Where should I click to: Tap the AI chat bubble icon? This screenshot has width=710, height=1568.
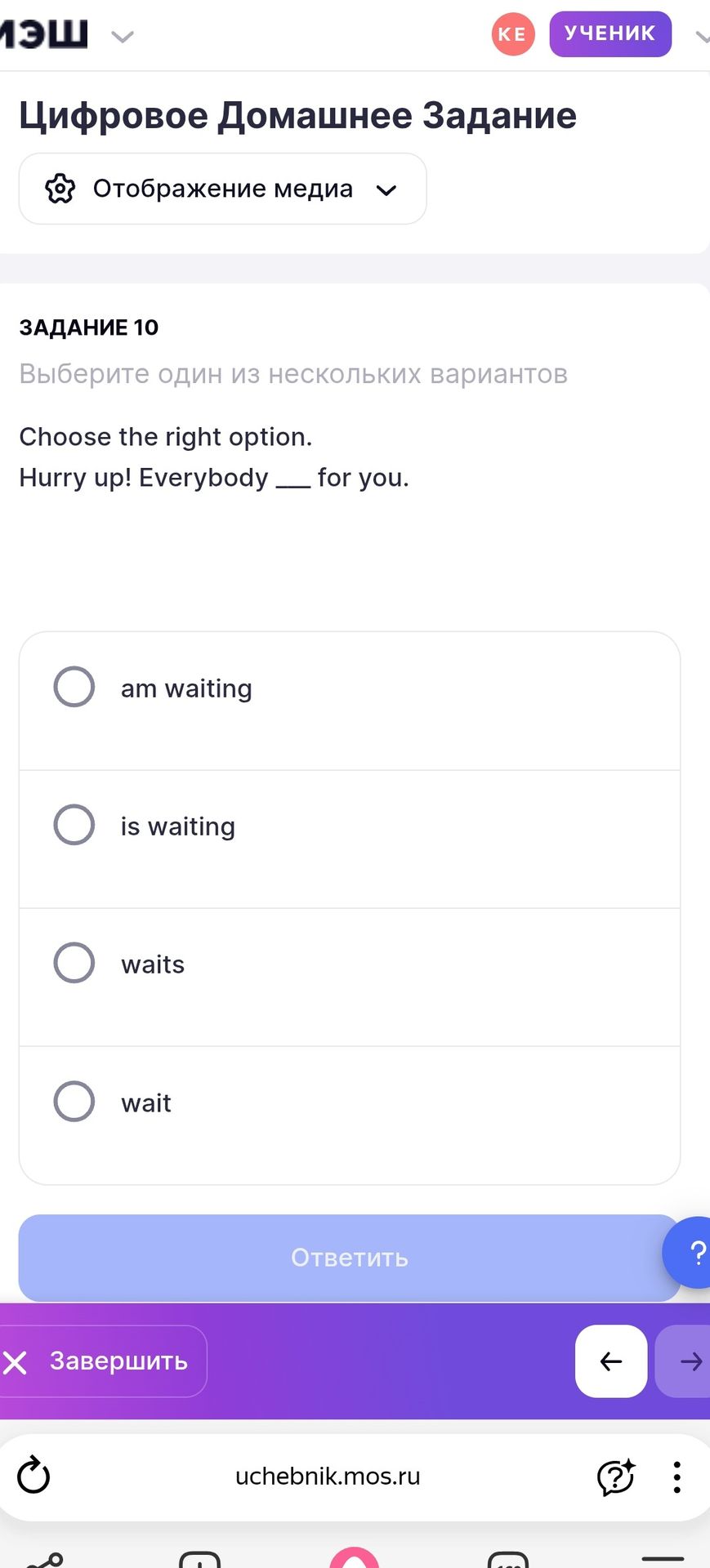(616, 1477)
